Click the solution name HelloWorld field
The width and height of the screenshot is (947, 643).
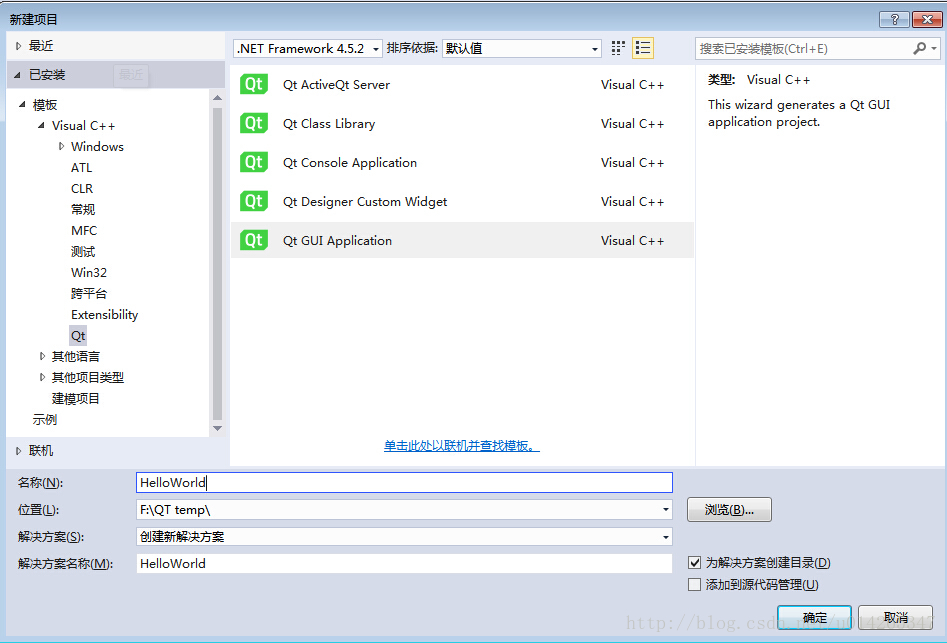click(x=404, y=563)
